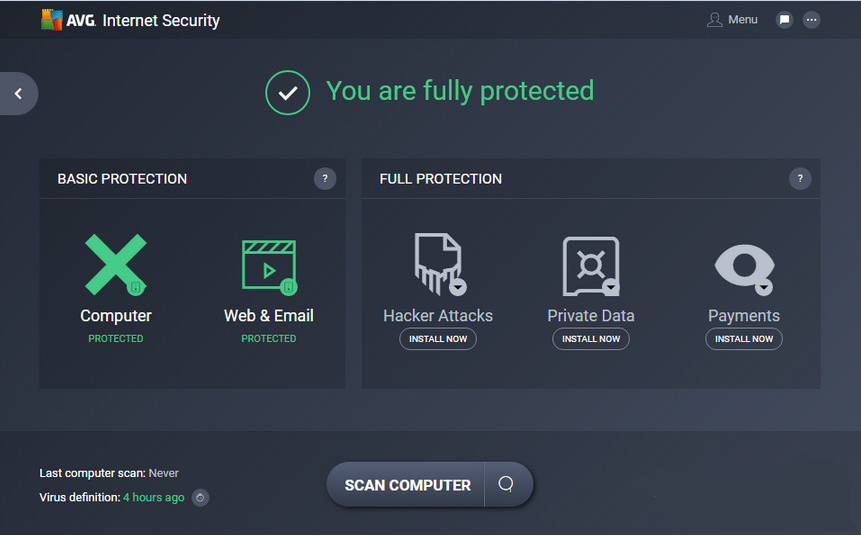Click the Payments label
The image size is (861, 536).
(744, 316)
